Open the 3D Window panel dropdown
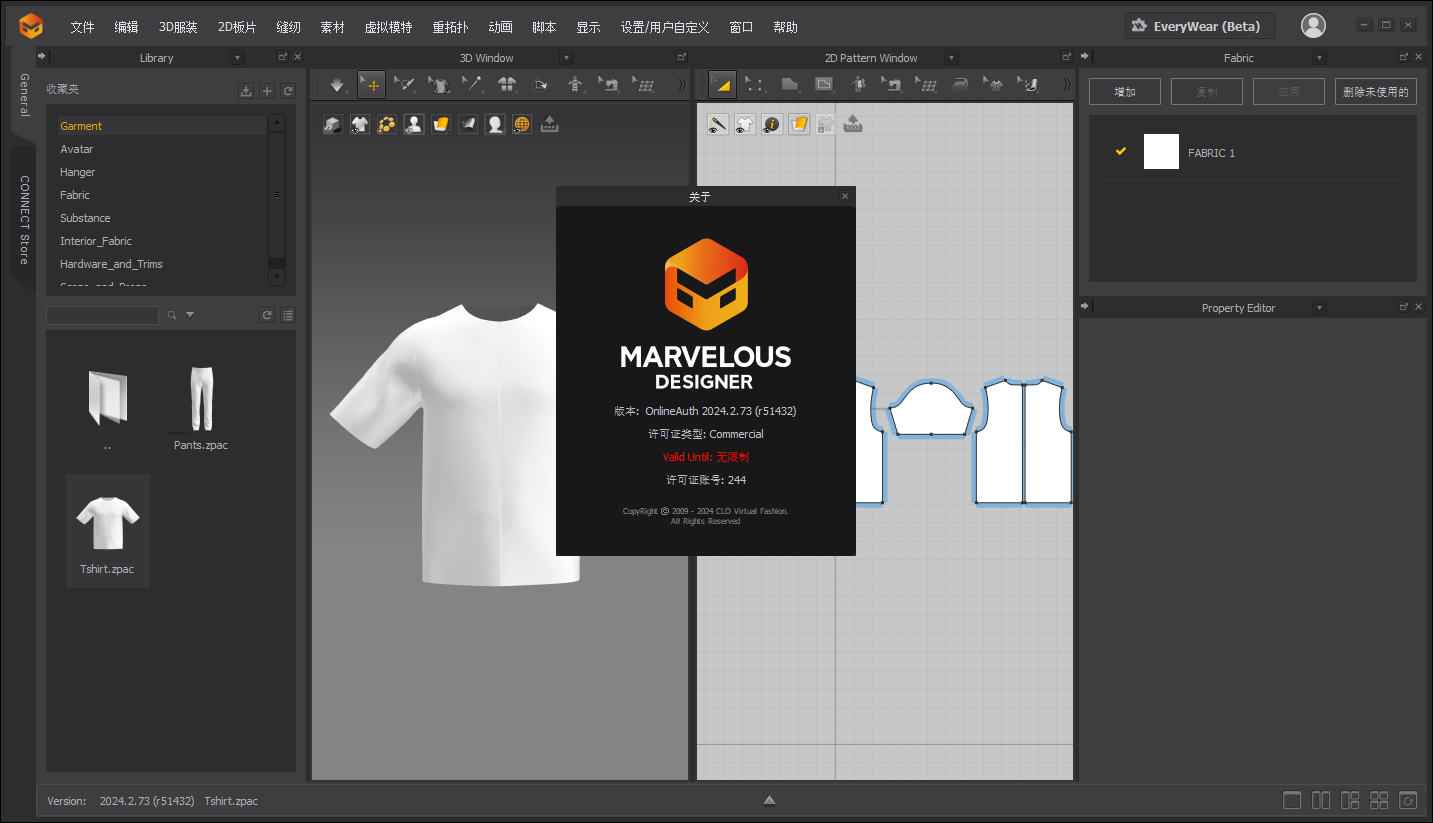The image size is (1433, 823). coord(566,58)
